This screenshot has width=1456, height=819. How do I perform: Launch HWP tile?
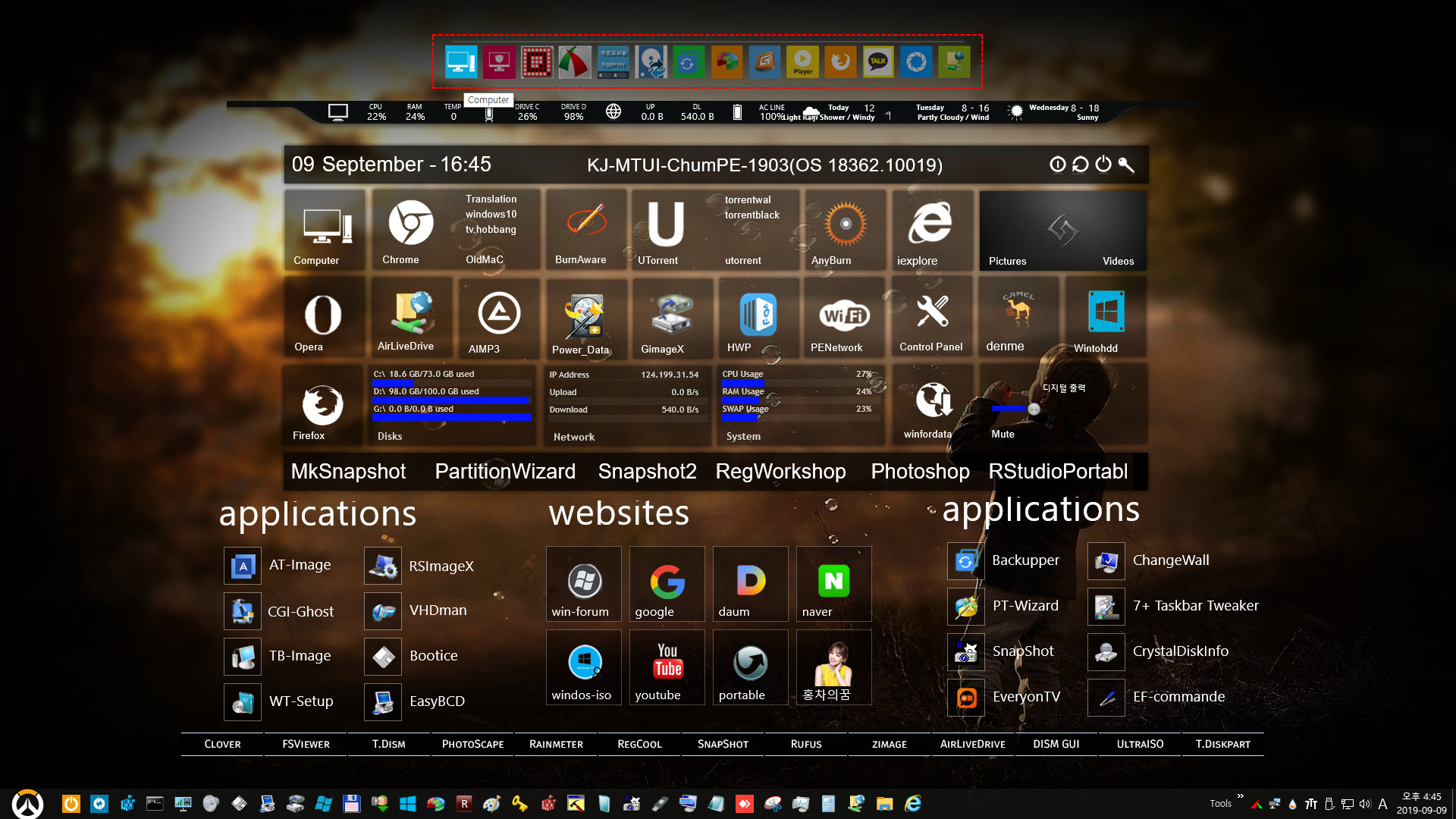click(x=758, y=317)
